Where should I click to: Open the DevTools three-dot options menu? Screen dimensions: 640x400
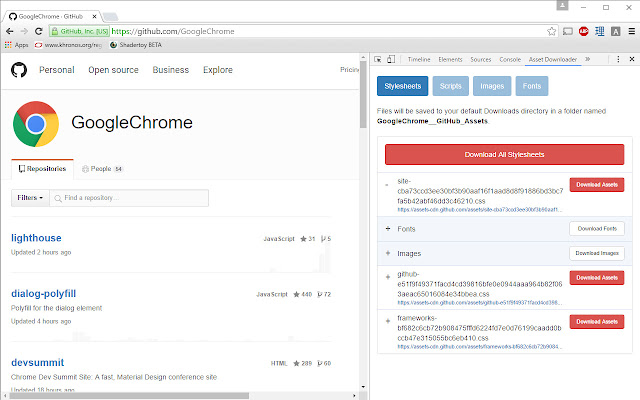pyautogui.click(x=618, y=59)
